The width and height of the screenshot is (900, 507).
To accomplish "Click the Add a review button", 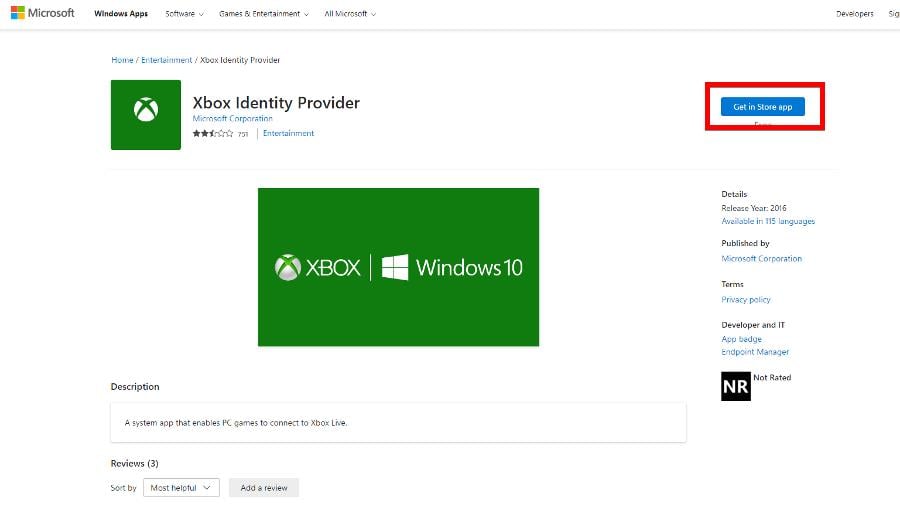I will 263,487.
